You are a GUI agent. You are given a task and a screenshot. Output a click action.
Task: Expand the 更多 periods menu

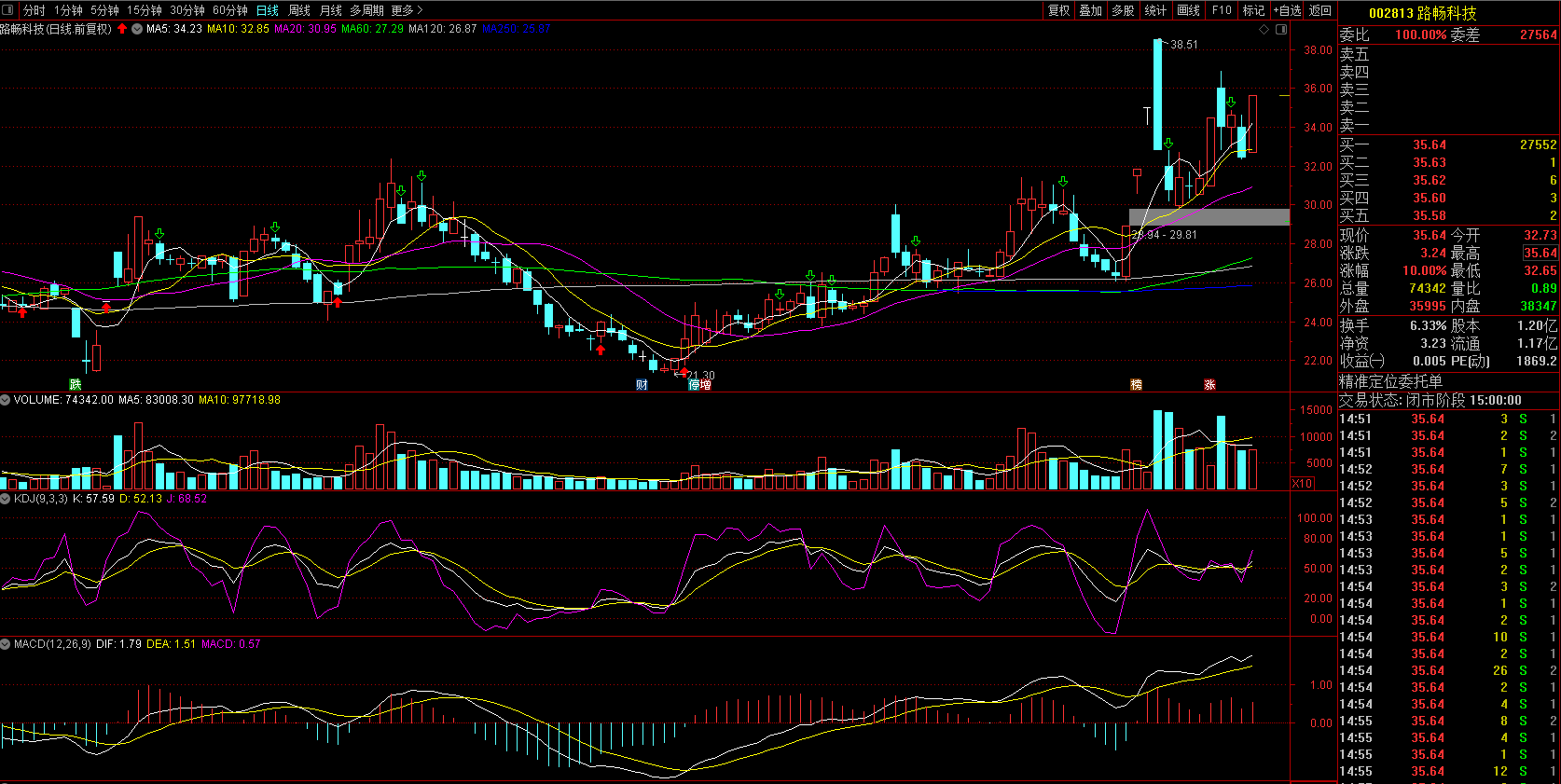tap(407, 10)
